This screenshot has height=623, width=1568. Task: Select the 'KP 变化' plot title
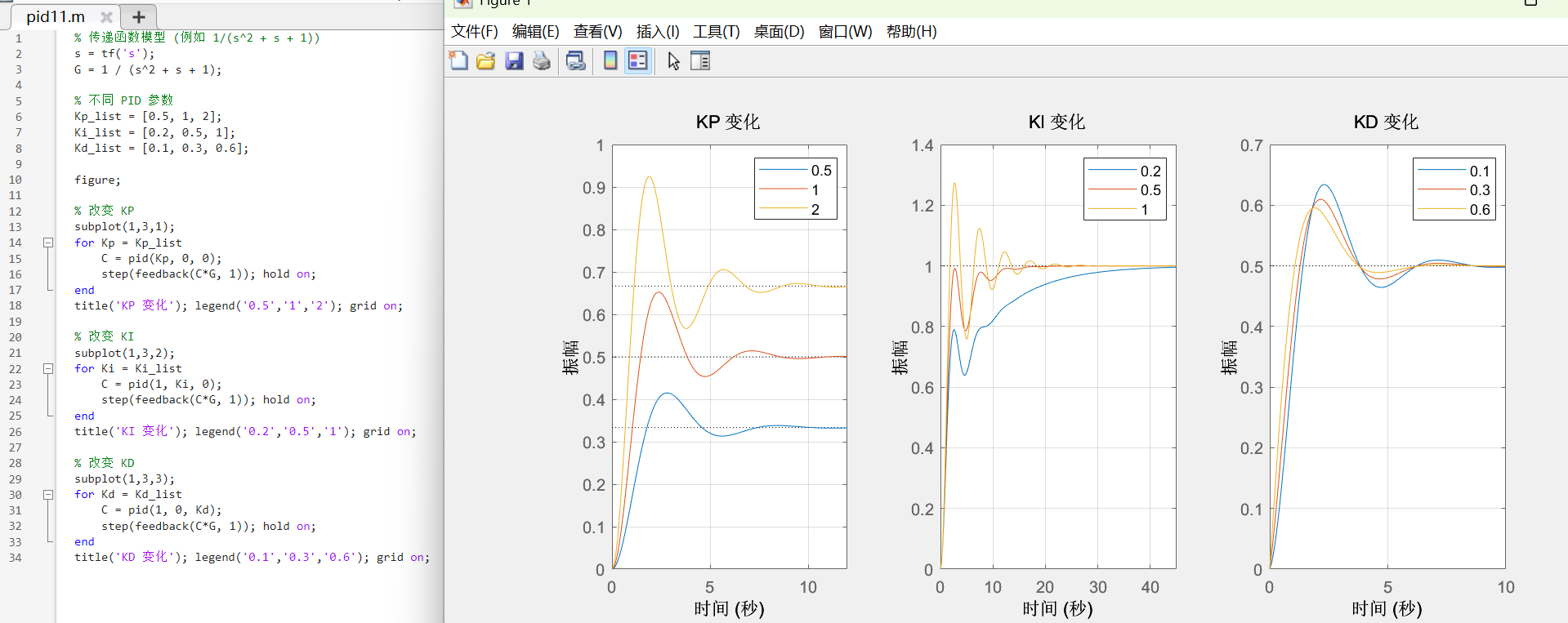(x=728, y=122)
